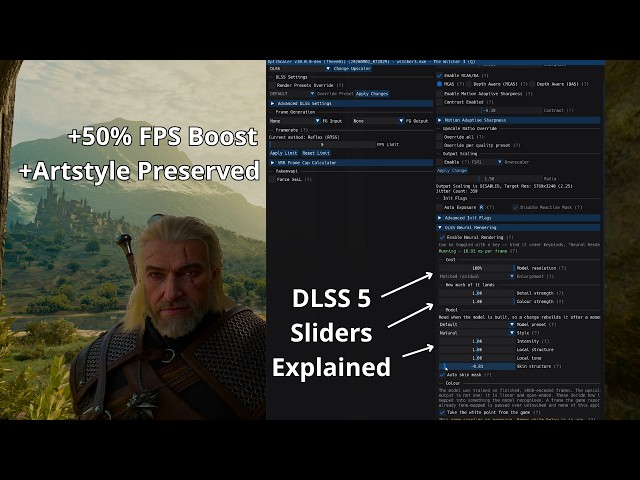640x480 pixels.
Task: Select the RCAS radio button
Action: click(439, 84)
